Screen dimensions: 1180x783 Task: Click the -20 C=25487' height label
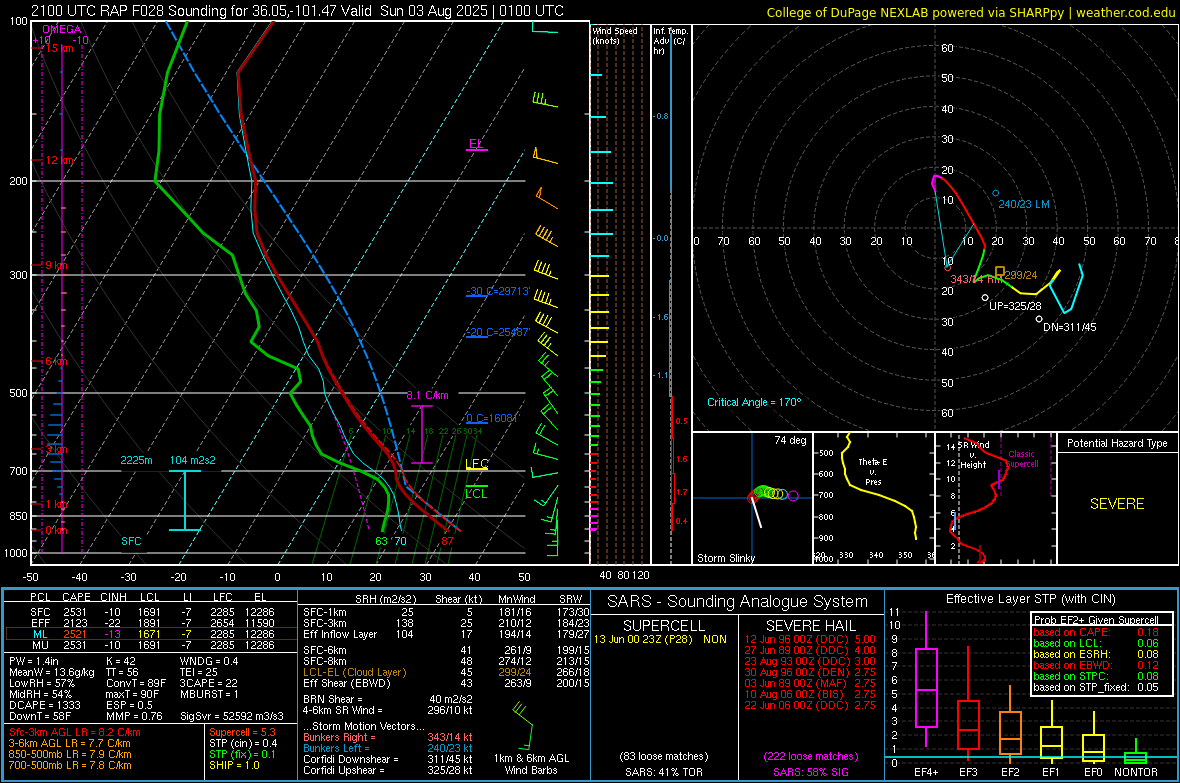pos(498,332)
